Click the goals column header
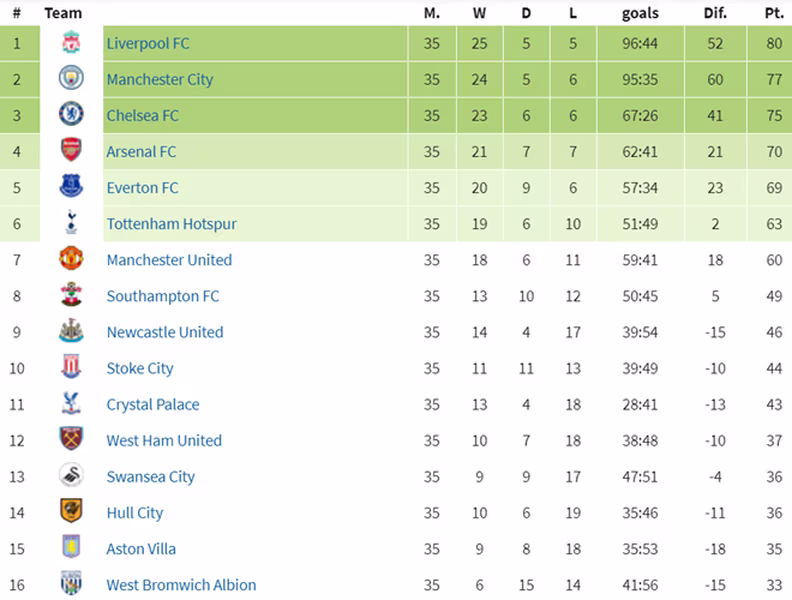This screenshot has height=600, width=792. pyautogui.click(x=640, y=14)
